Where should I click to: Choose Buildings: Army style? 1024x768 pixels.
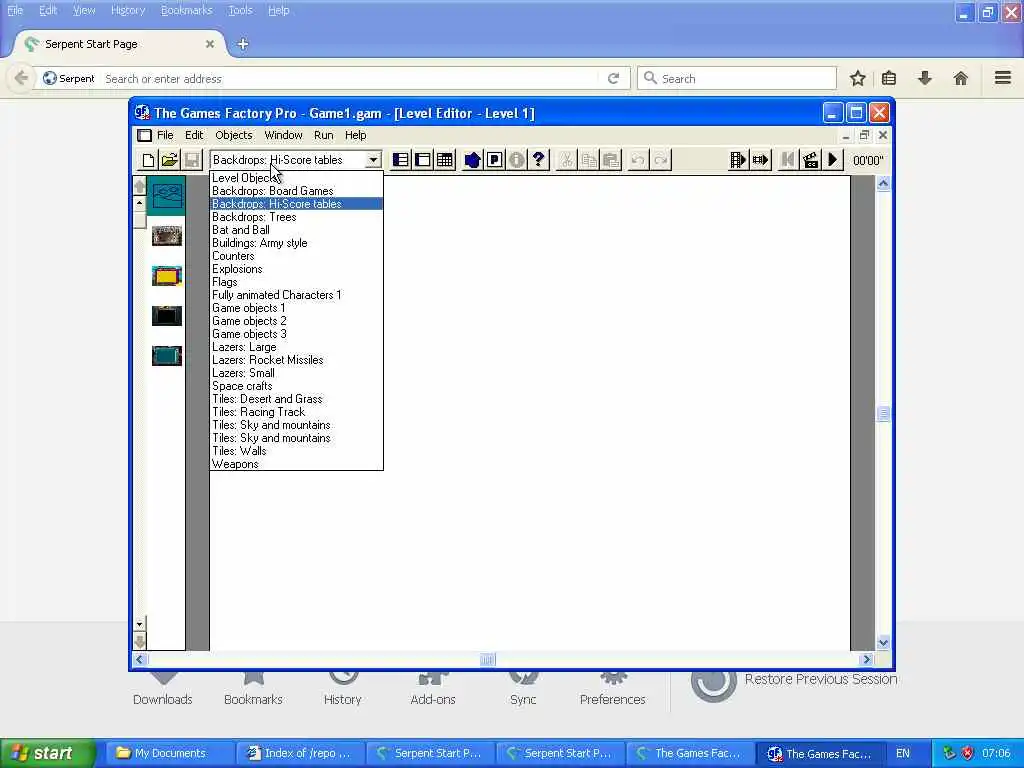pos(296,243)
